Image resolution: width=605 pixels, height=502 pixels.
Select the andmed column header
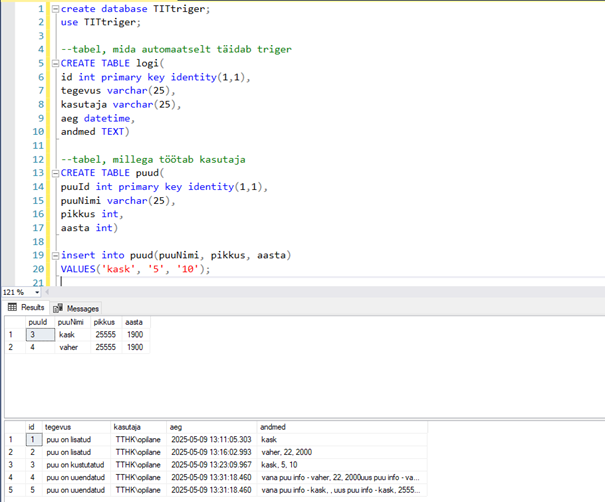[273, 426]
